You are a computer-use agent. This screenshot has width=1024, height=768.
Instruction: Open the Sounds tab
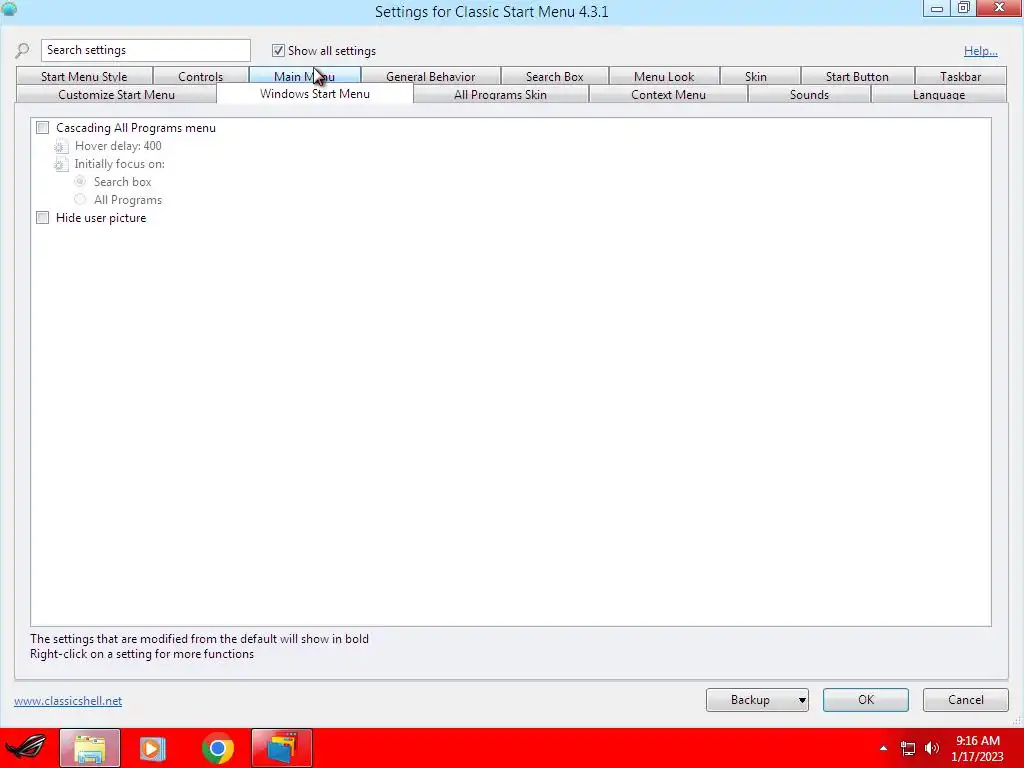coord(809,95)
